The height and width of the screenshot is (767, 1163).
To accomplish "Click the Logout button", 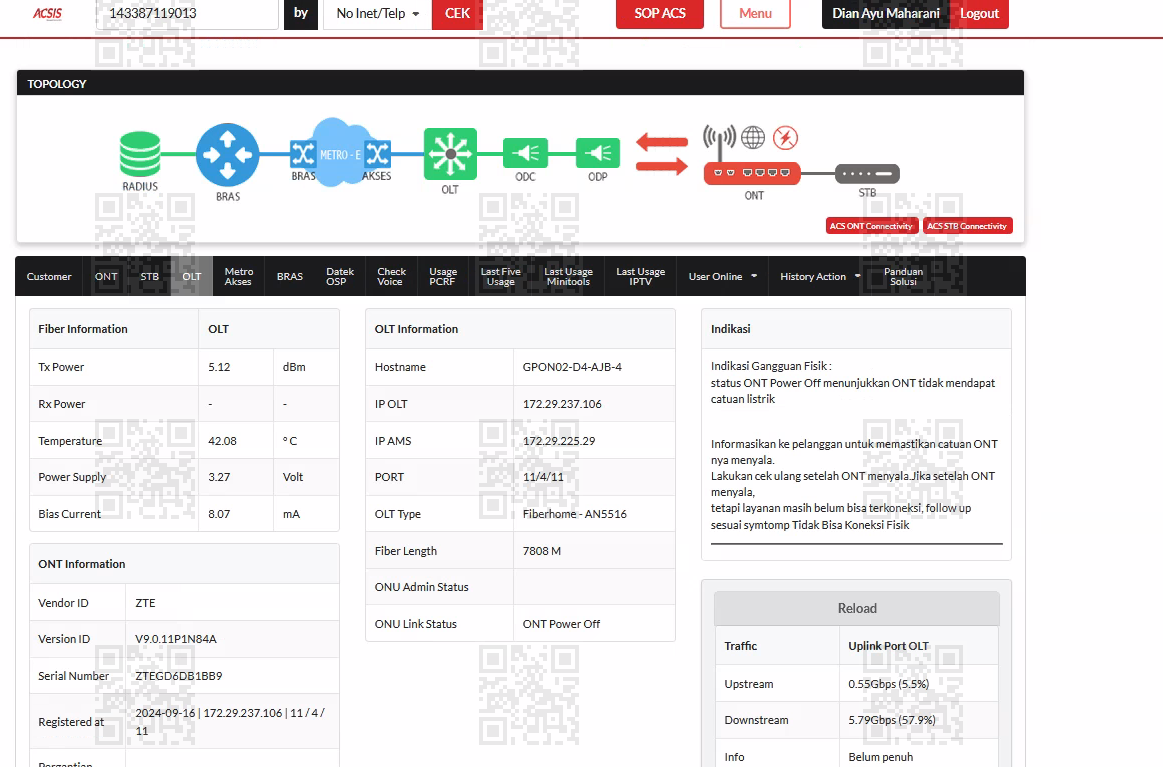I will (x=979, y=13).
